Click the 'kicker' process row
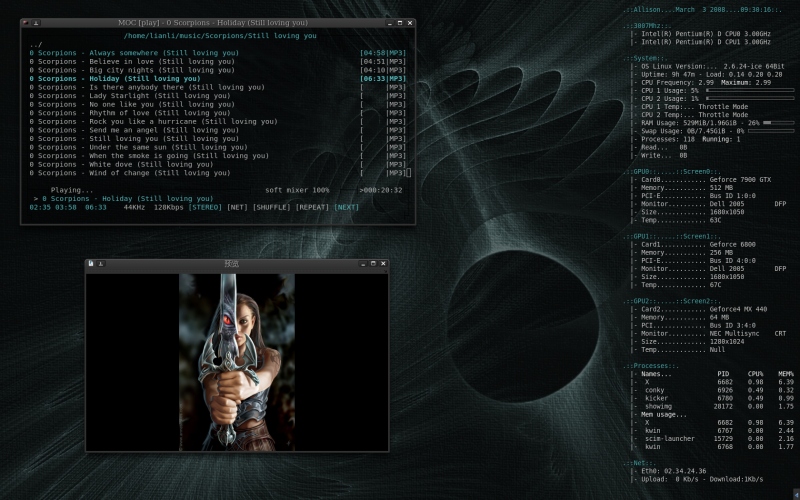 pyautogui.click(x=719, y=398)
